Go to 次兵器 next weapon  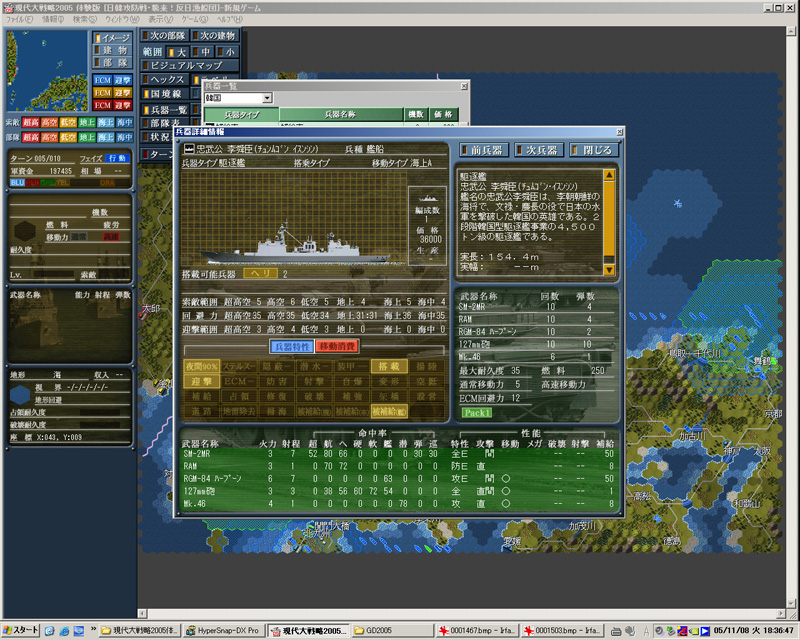(538, 150)
